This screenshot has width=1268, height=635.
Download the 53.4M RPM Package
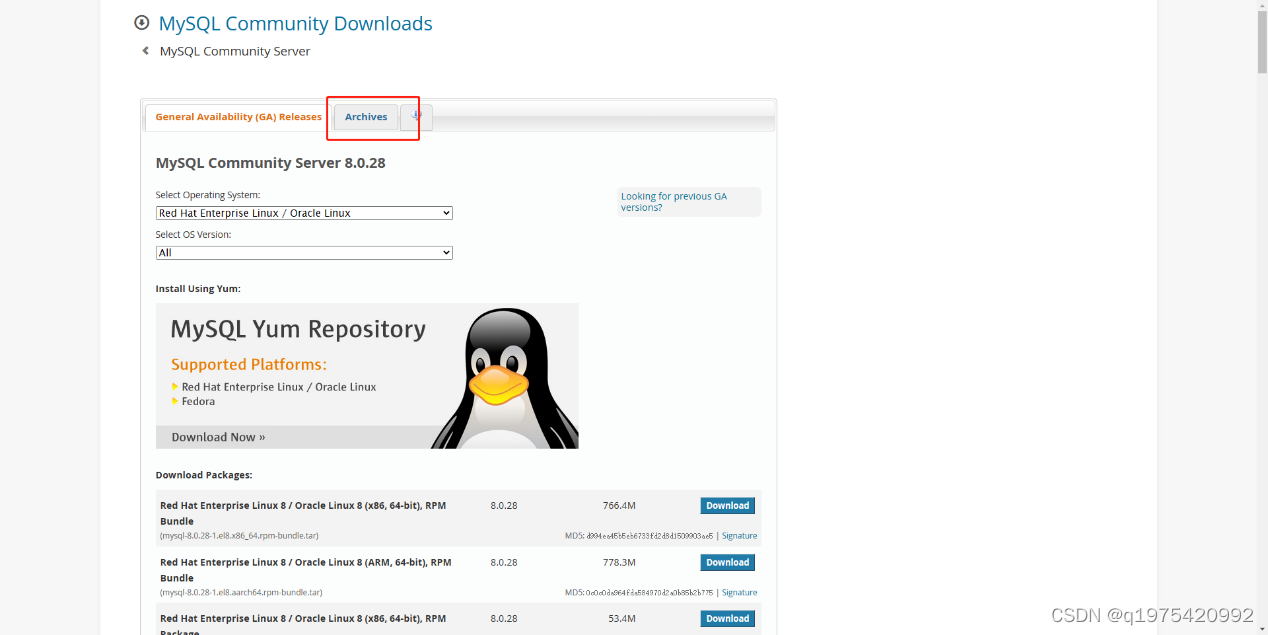pos(727,618)
